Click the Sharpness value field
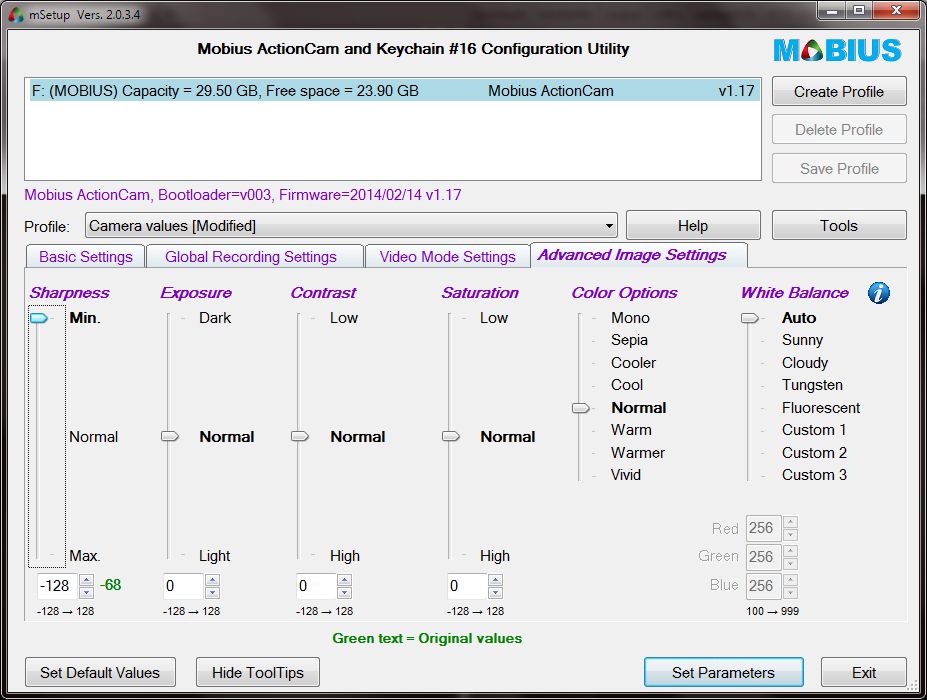927x700 pixels. pyautogui.click(x=57, y=586)
